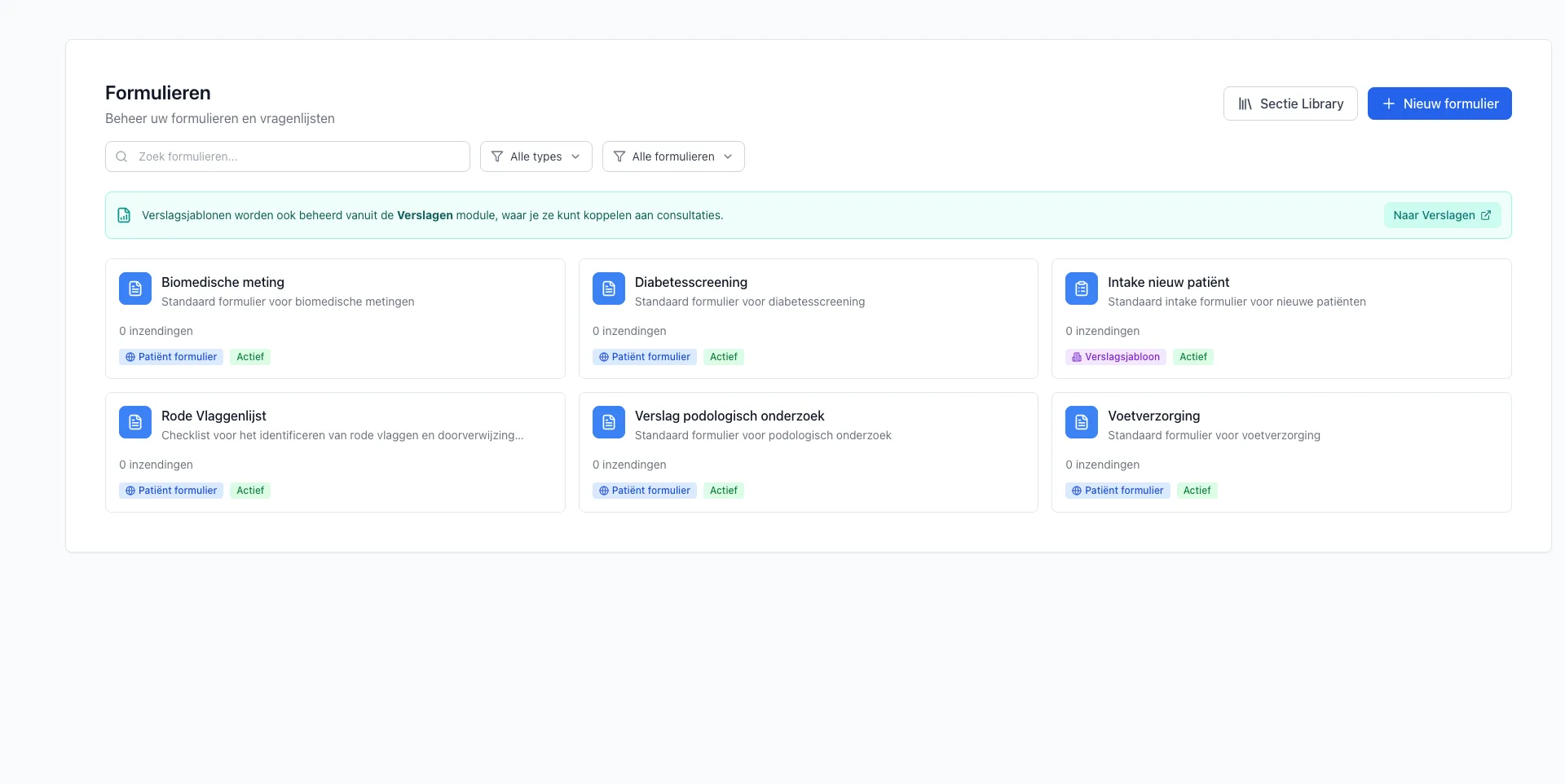Click the magnifier icon in search field
This screenshot has width=1565, height=784.
[121, 156]
